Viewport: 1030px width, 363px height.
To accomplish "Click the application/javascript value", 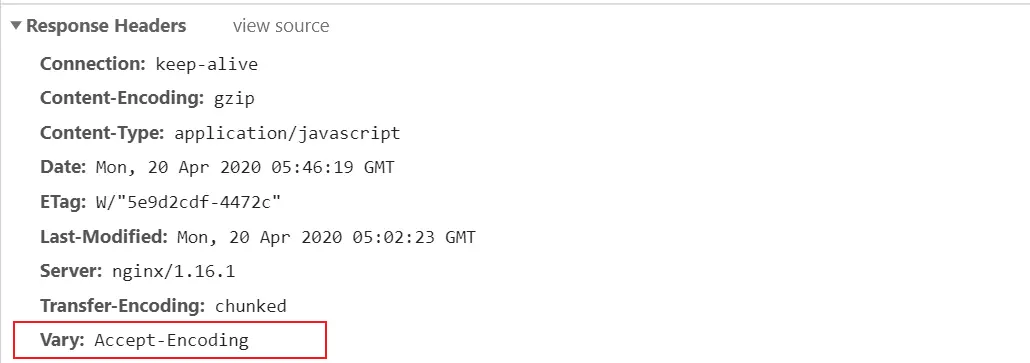I will pos(287,134).
